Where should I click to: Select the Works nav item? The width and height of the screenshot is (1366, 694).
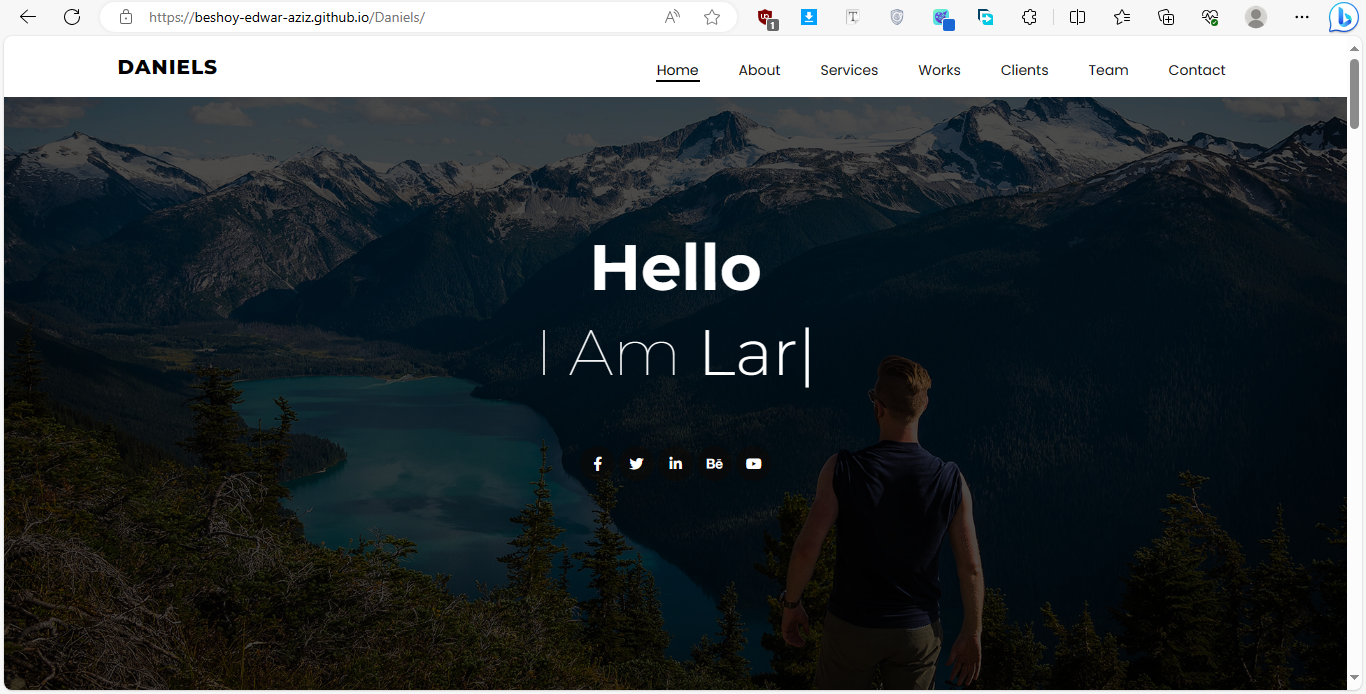coord(939,70)
